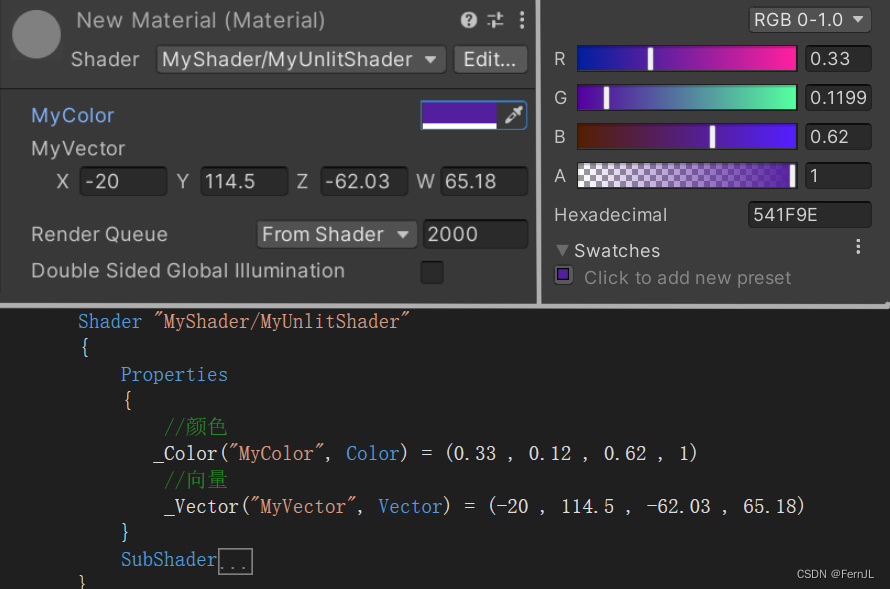Pick a color with the eyedropper
This screenshot has height=589, width=890.
click(x=513, y=115)
